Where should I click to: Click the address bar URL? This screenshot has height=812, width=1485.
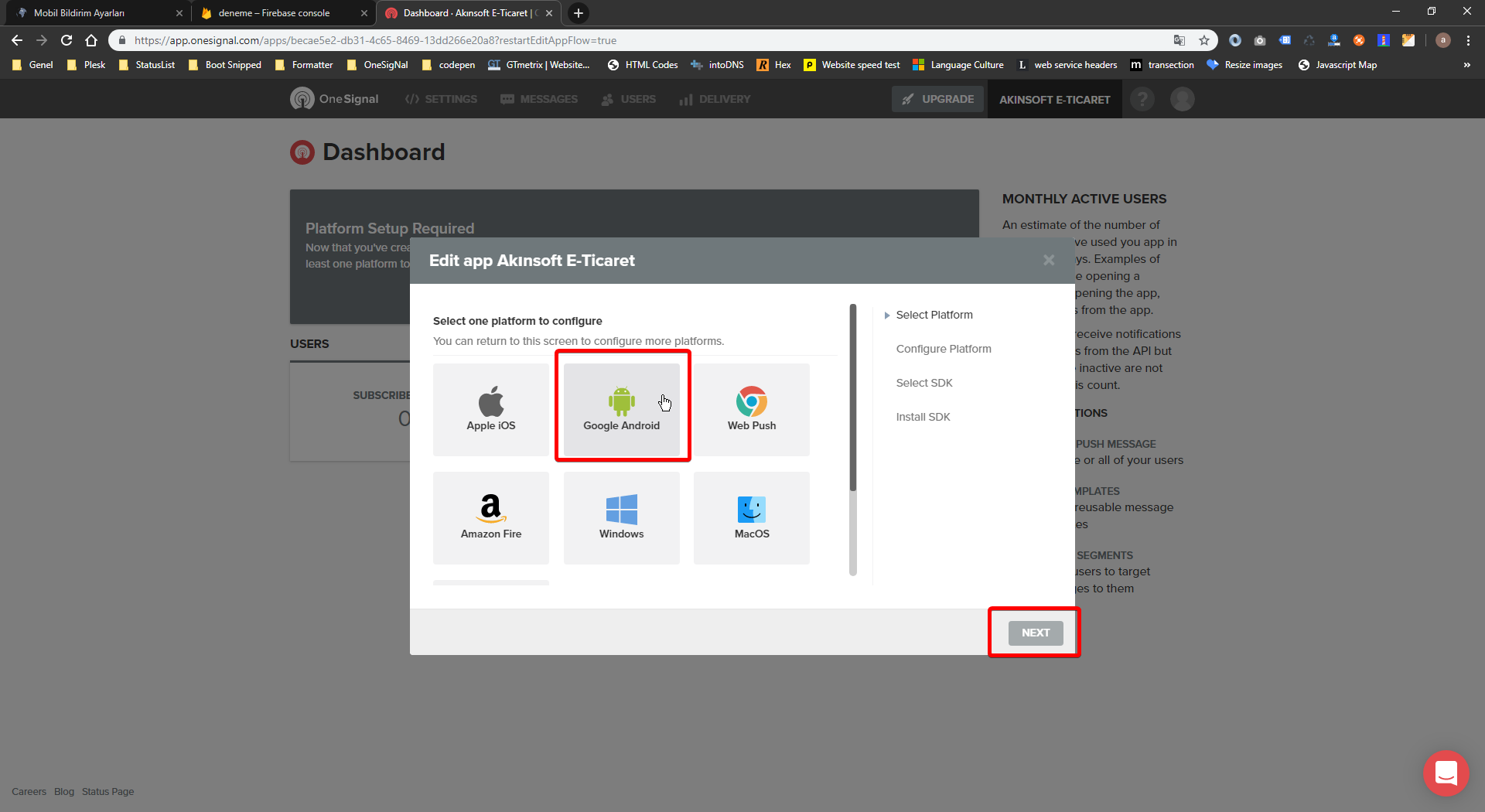375,40
